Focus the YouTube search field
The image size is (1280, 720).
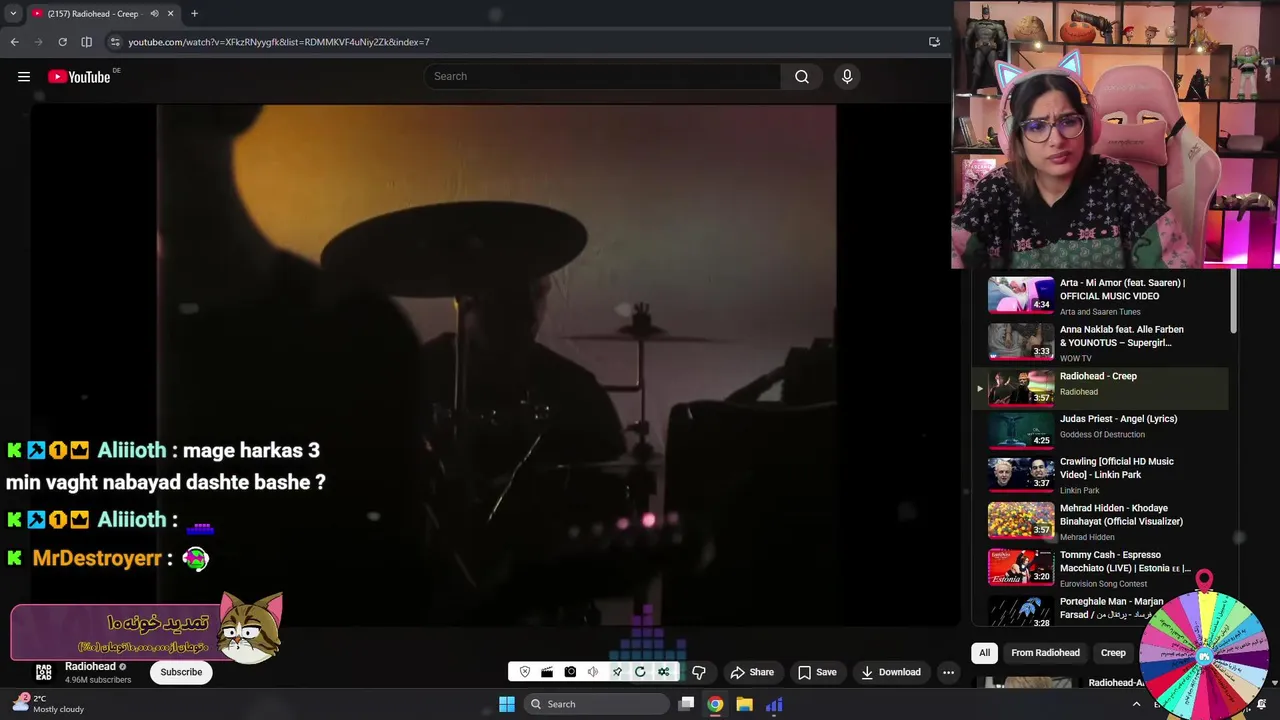(x=604, y=77)
